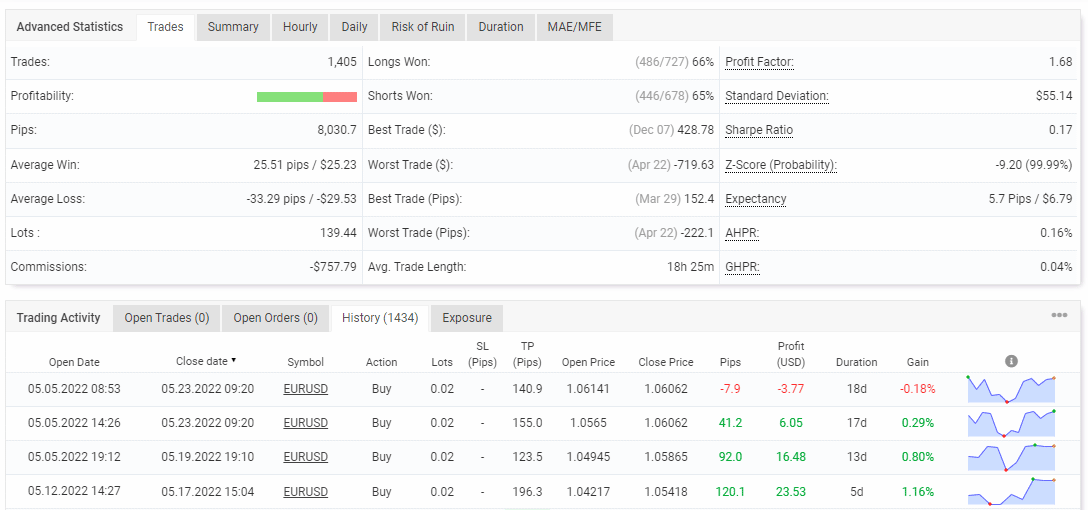This screenshot has height=510, width=1088.
Task: Click open date 05.12.2022 14:27
Action: [x=74, y=491]
